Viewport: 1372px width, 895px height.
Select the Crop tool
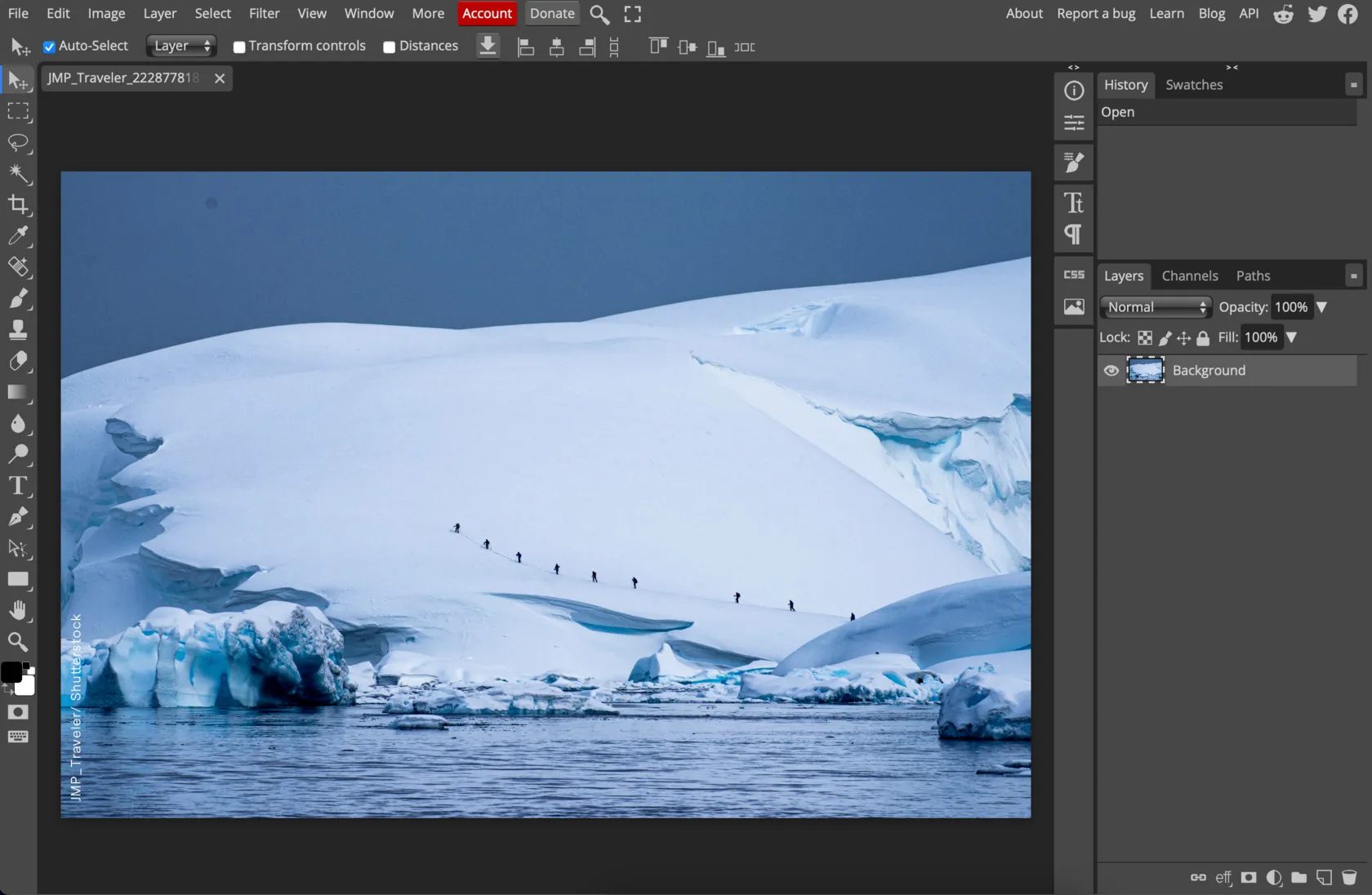(x=18, y=205)
